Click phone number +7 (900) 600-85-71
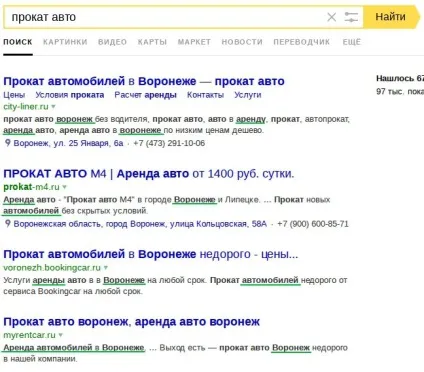This screenshot has width=424, height=372. click(x=313, y=224)
